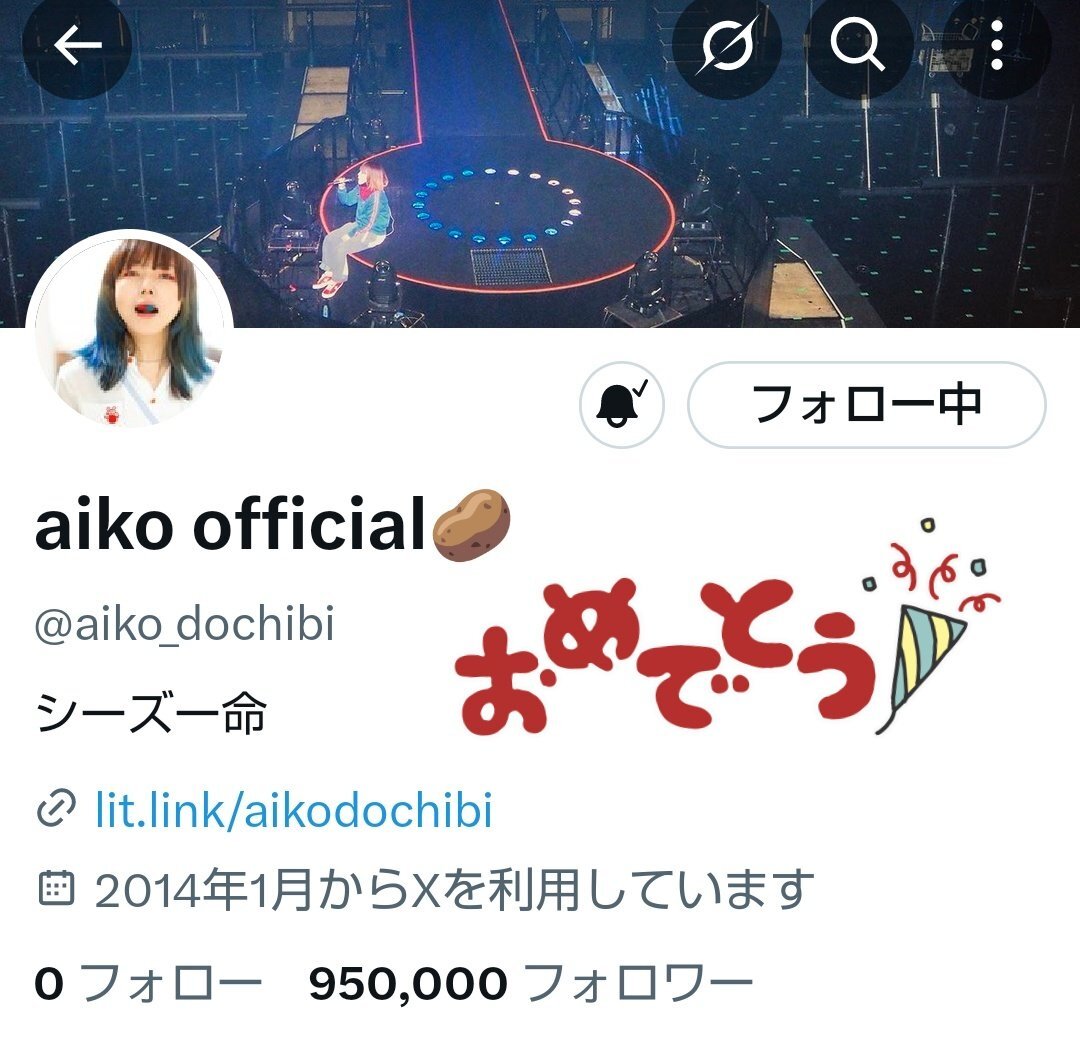Image resolution: width=1080 pixels, height=1045 pixels.
Task: Tap the striped party hat graphic
Action: (923, 667)
